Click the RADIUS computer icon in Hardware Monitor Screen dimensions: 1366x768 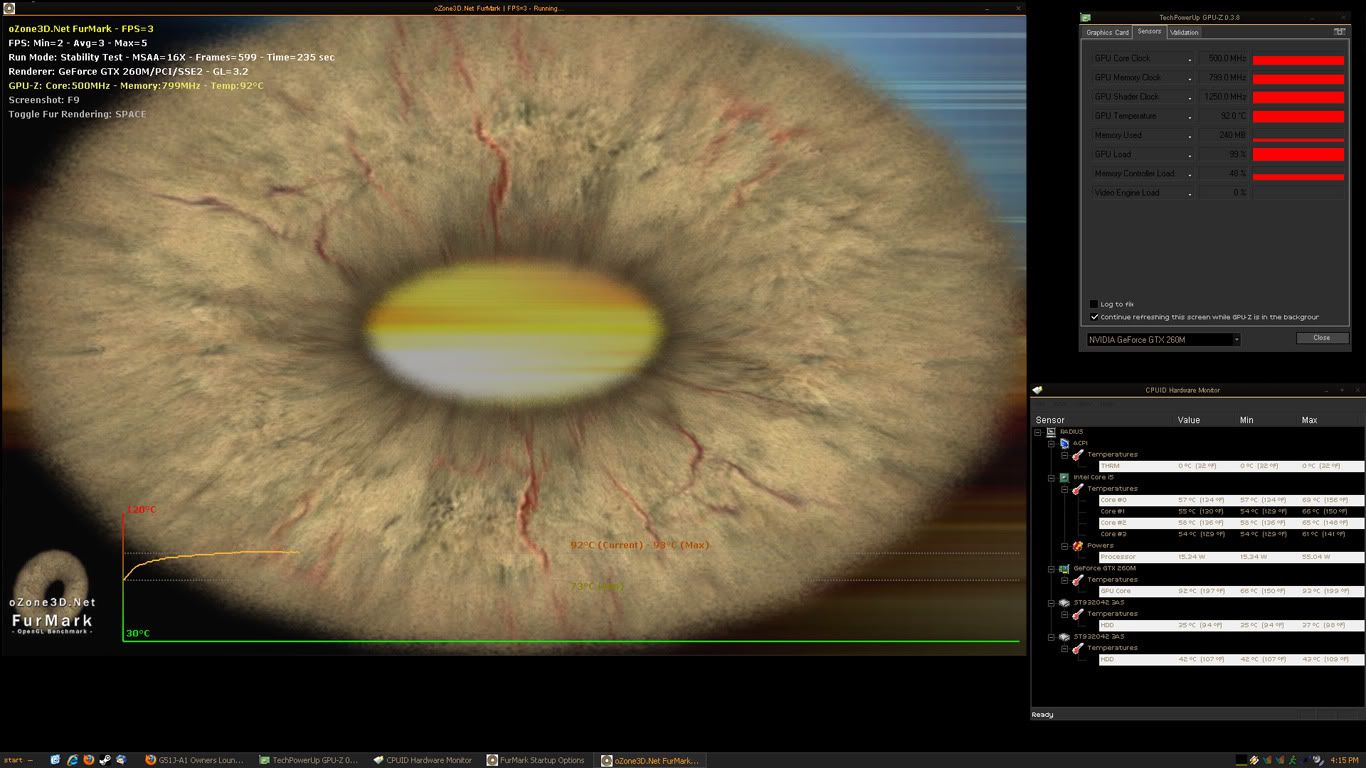(x=1051, y=432)
